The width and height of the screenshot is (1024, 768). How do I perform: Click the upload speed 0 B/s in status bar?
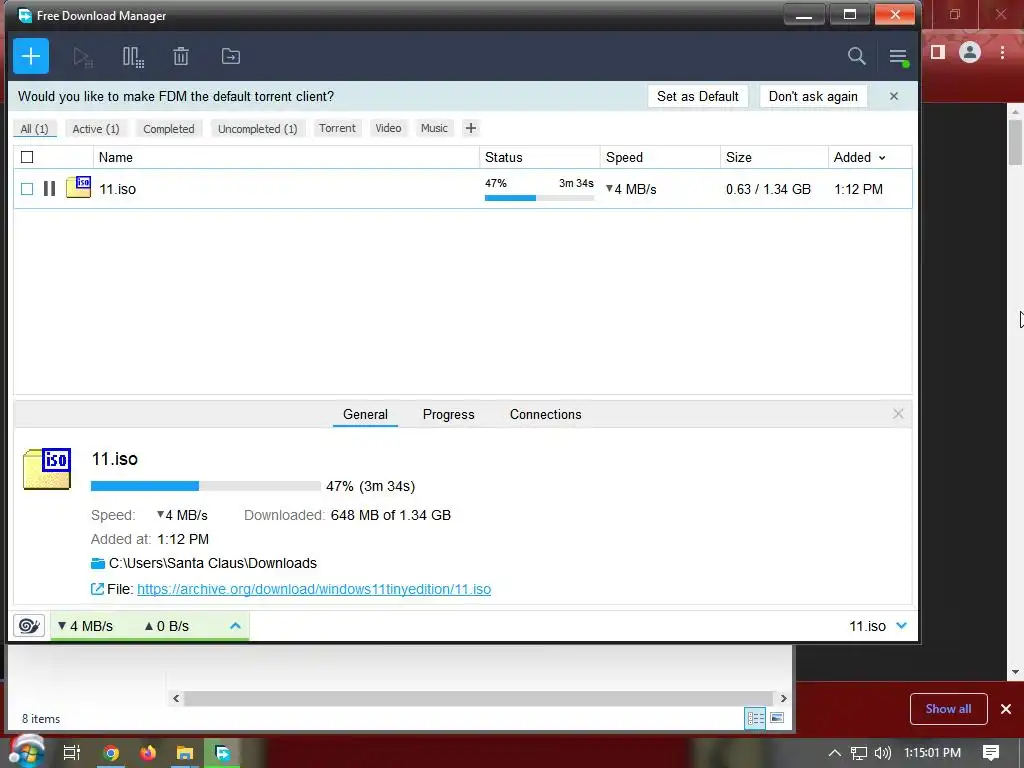167,626
